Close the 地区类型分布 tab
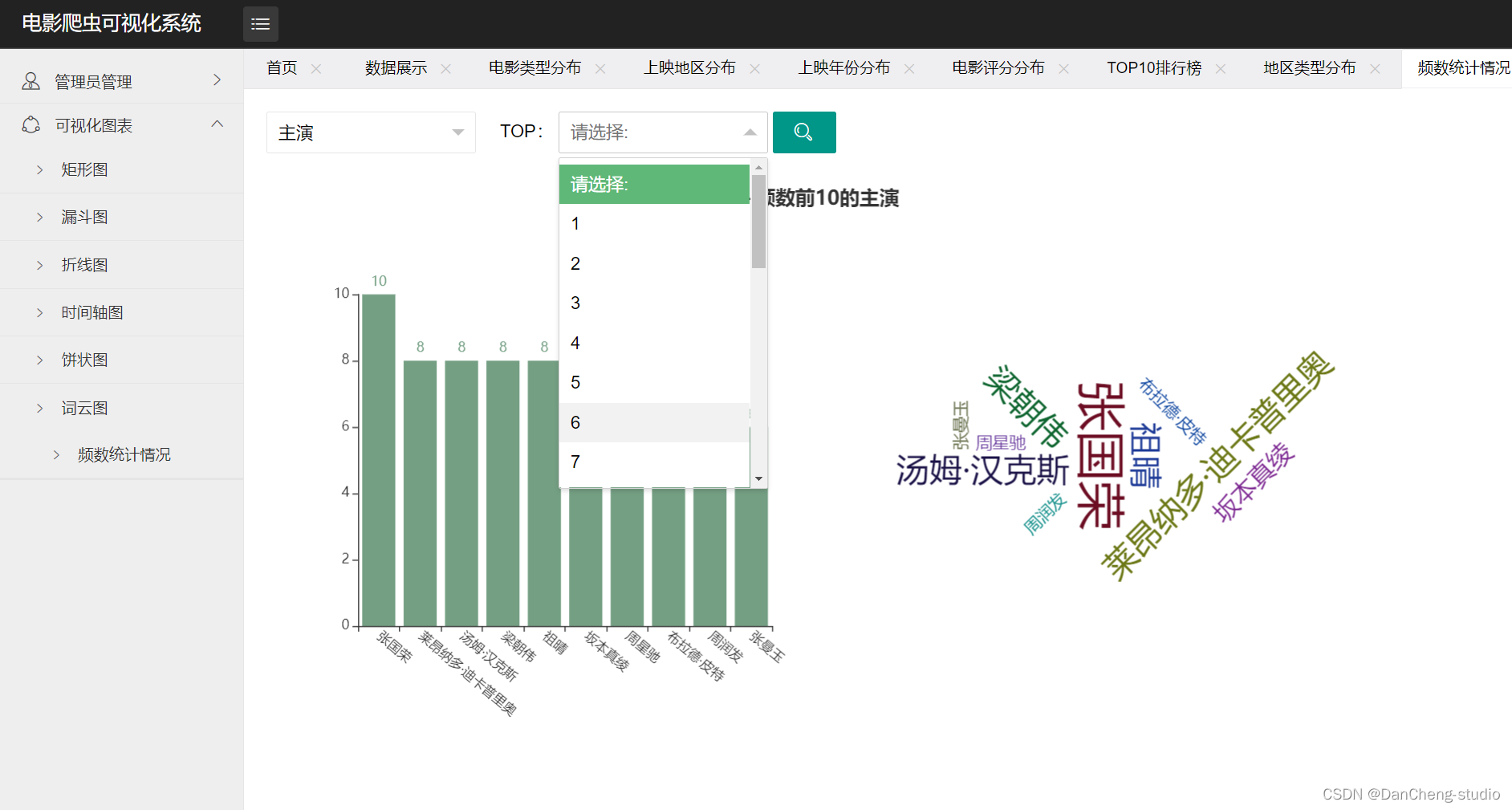The width and height of the screenshot is (1512, 810). pos(1375,69)
